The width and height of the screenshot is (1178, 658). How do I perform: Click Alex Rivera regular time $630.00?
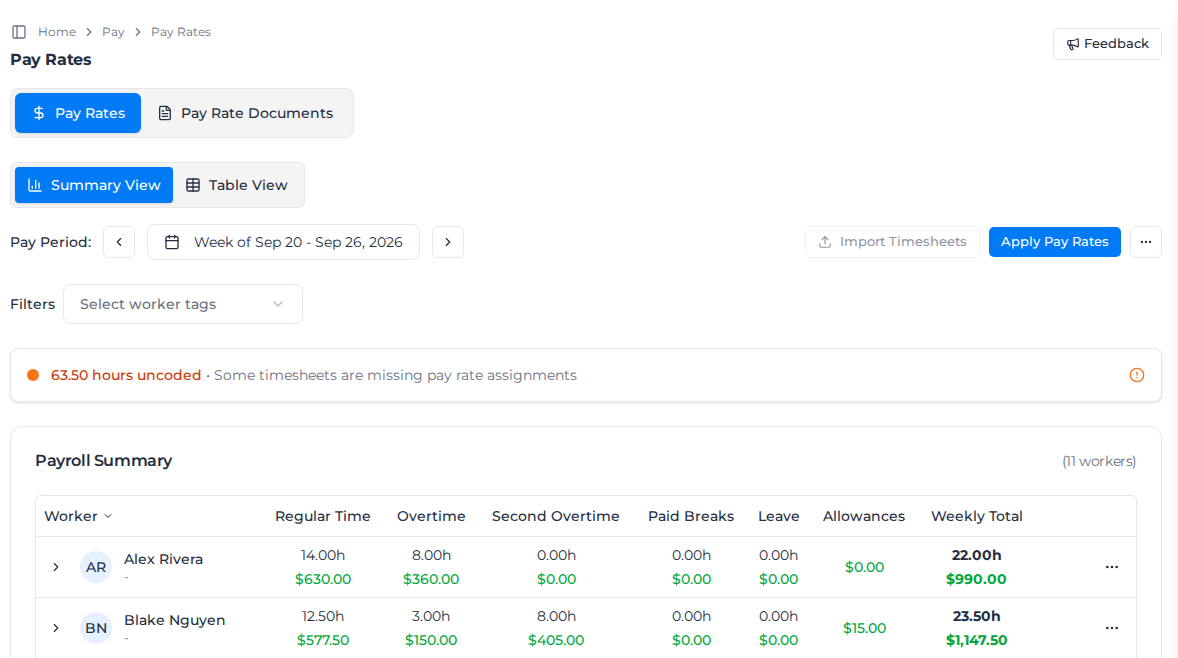point(323,579)
